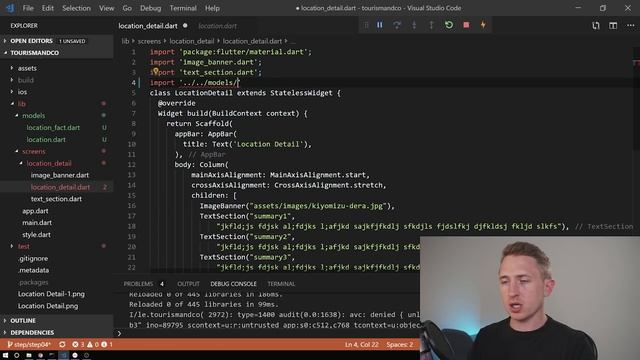Open the View menu
This screenshot has height=360, width=640.
(x=107, y=8)
